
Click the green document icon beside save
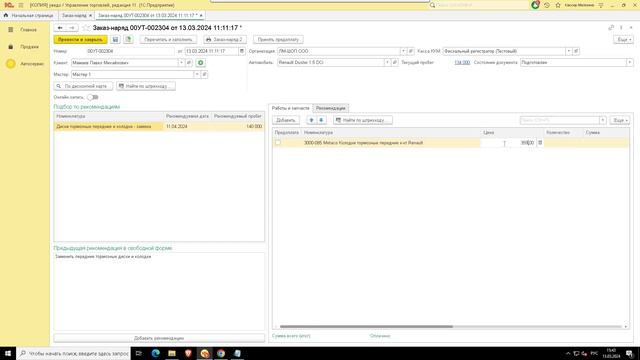(x=129, y=40)
